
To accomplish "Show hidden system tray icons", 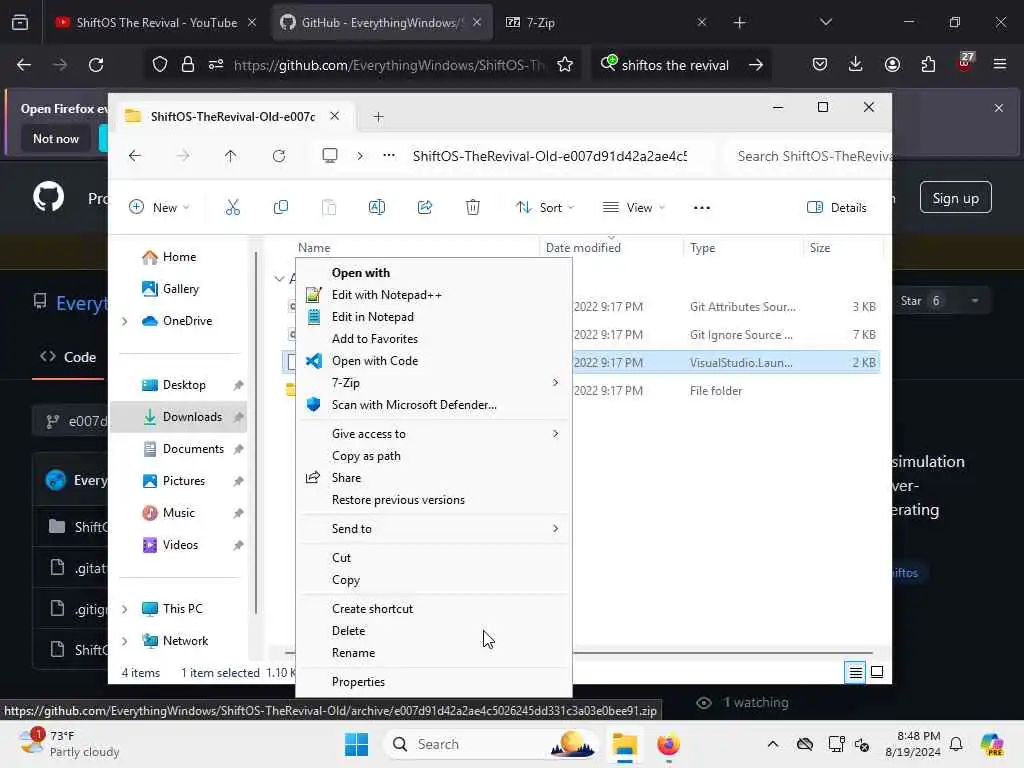I will 773,744.
